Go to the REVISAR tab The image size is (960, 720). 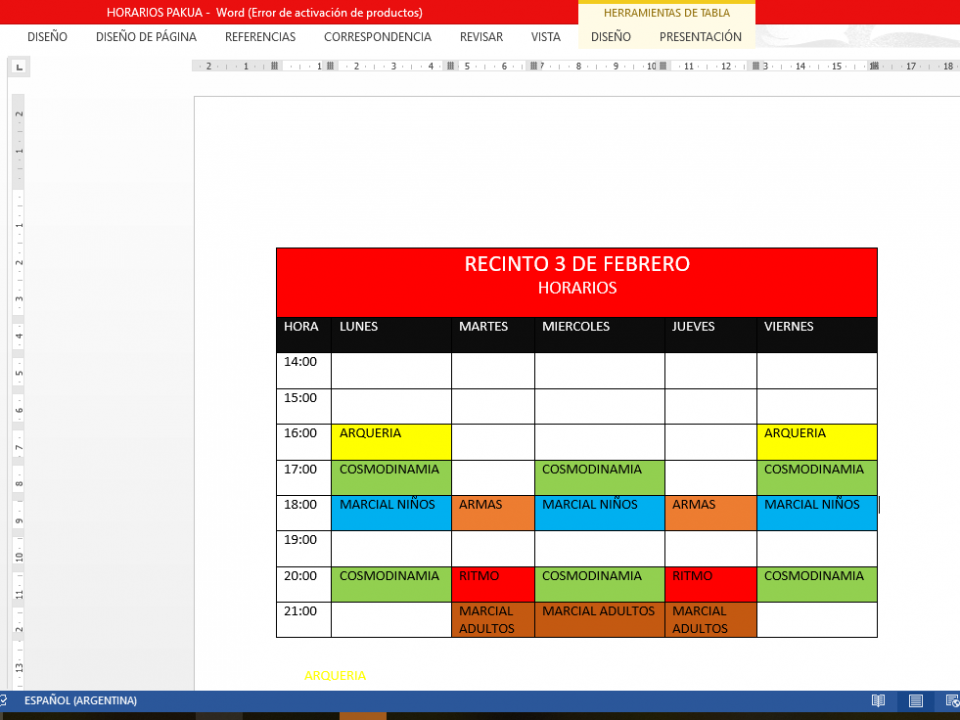click(x=481, y=37)
